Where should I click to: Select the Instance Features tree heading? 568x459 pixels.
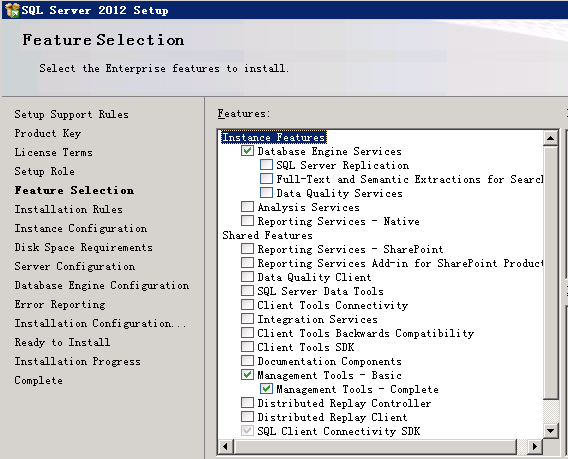click(x=274, y=137)
